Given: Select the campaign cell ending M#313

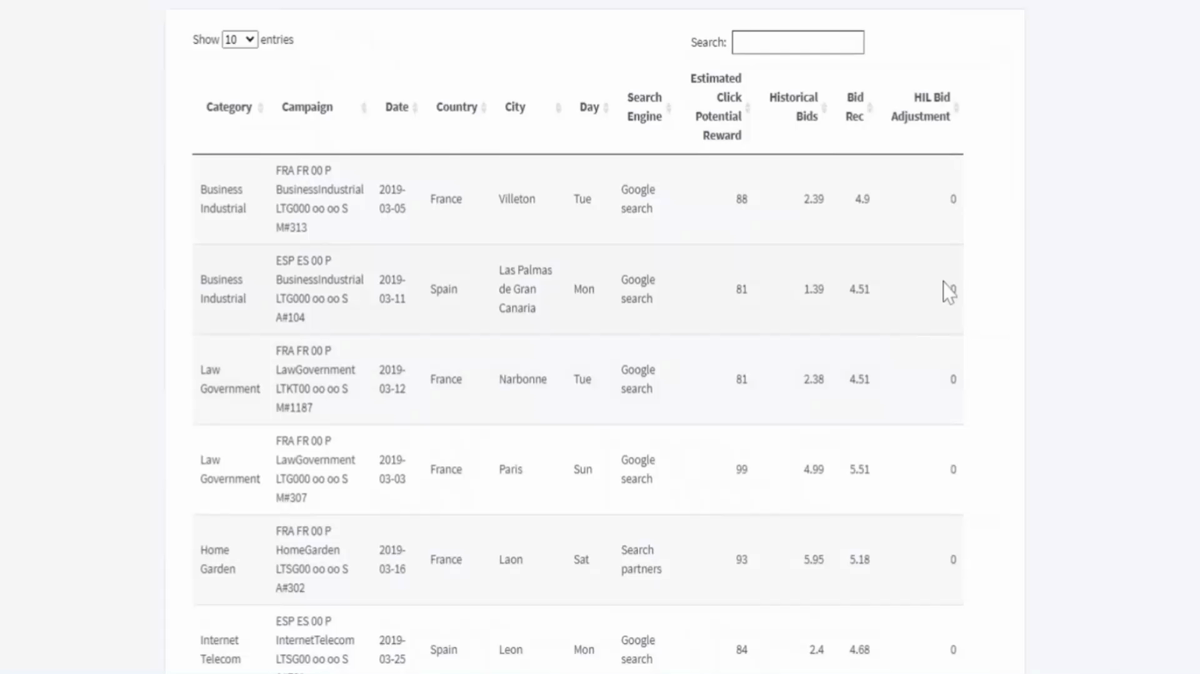Looking at the screenshot, I should 320,199.
